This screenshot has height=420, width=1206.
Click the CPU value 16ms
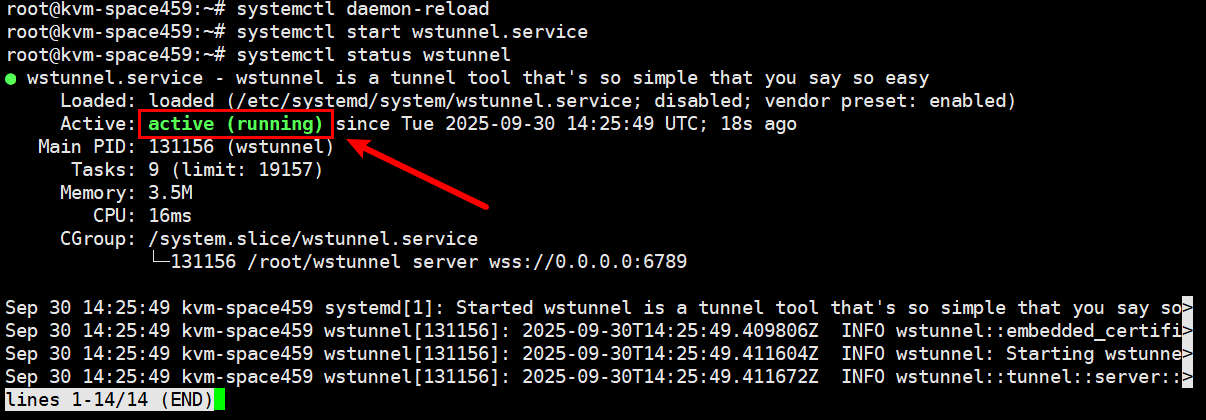[170, 216]
